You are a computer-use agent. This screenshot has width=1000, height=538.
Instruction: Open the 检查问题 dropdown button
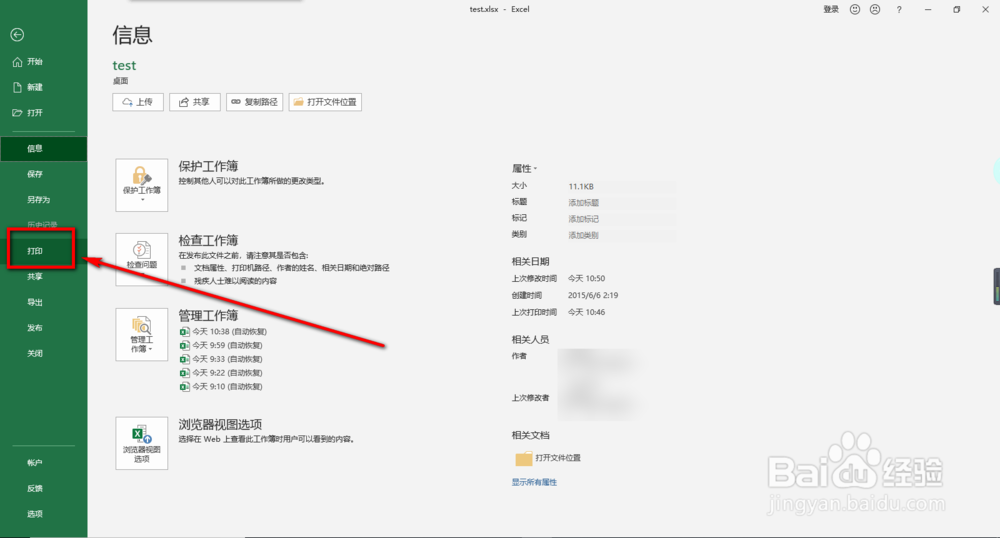click(142, 259)
